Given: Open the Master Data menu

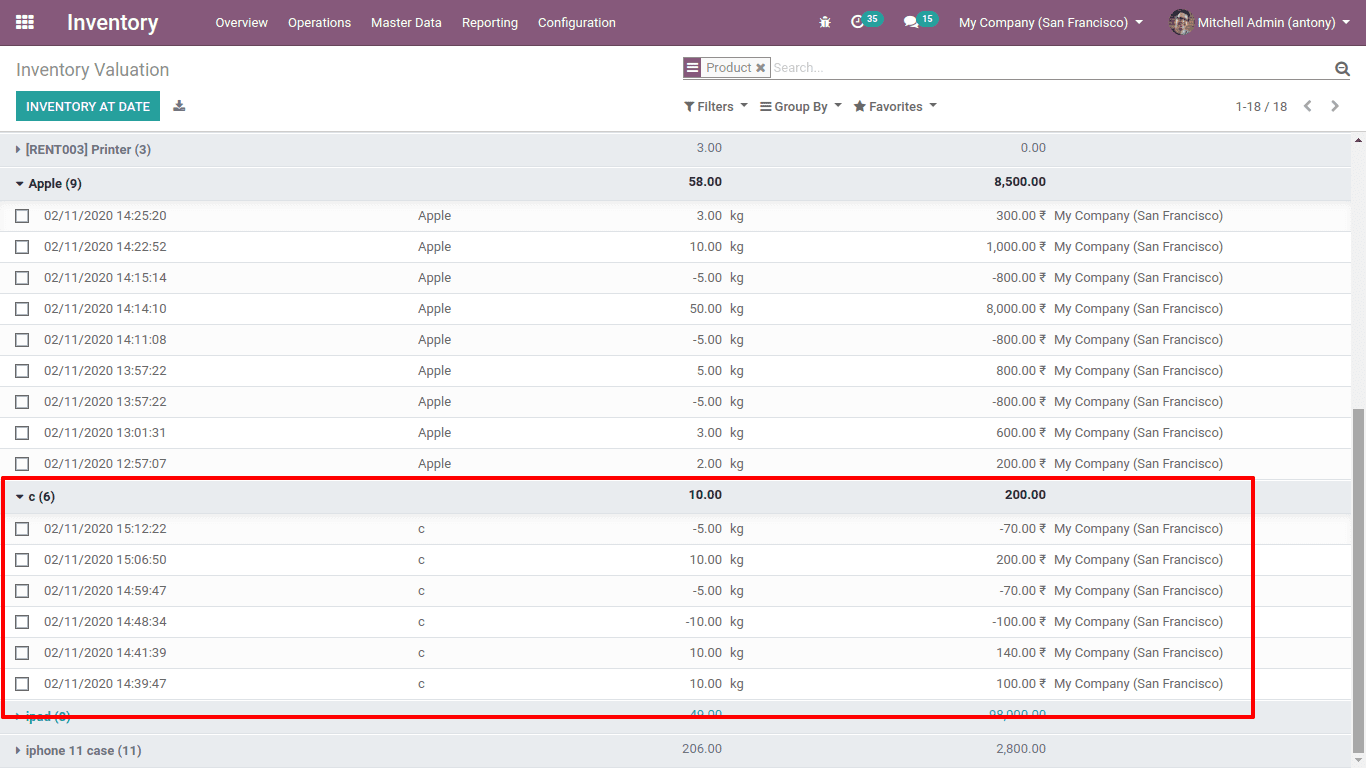Looking at the screenshot, I should pyautogui.click(x=406, y=22).
